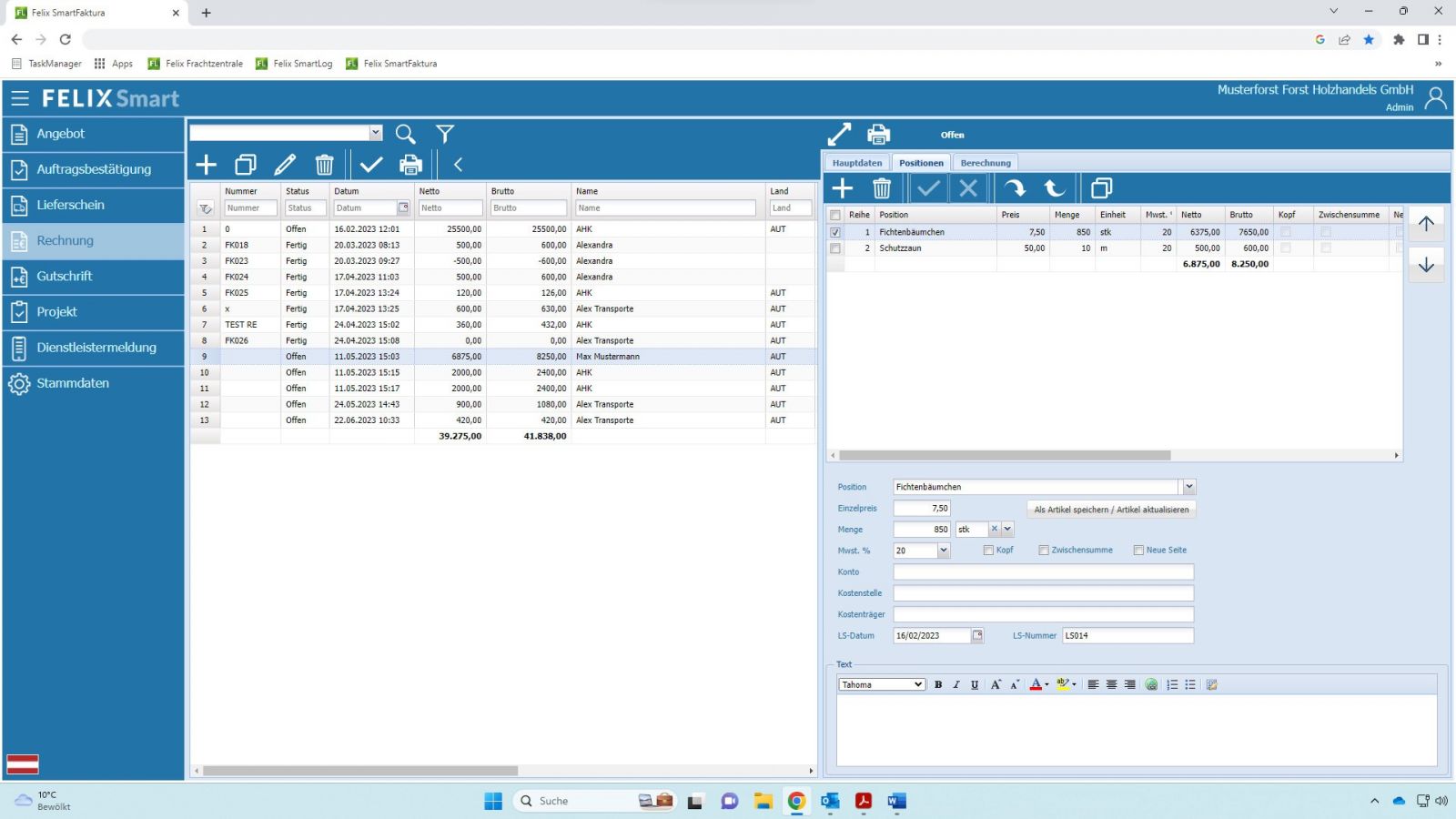The height and width of the screenshot is (819, 1456).
Task: Open Gutschrift in the sidebar
Action: 64,277
